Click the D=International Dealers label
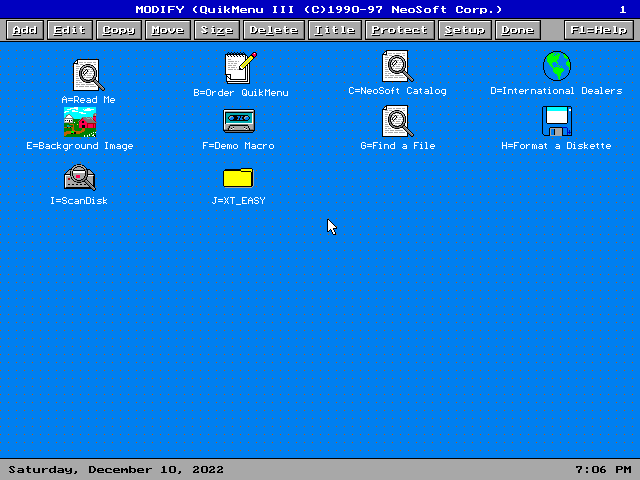 click(x=556, y=91)
